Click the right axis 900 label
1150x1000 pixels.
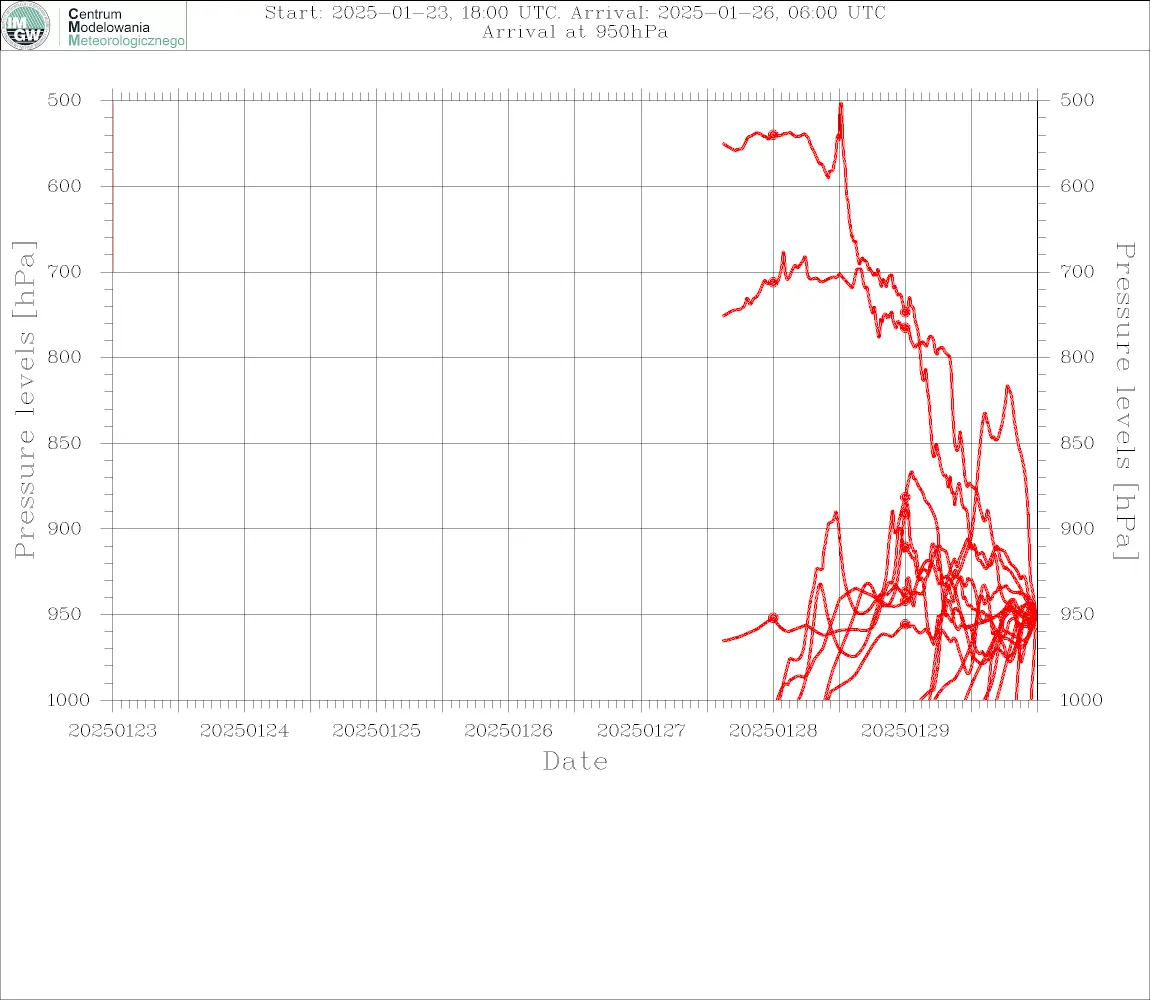click(x=1077, y=529)
